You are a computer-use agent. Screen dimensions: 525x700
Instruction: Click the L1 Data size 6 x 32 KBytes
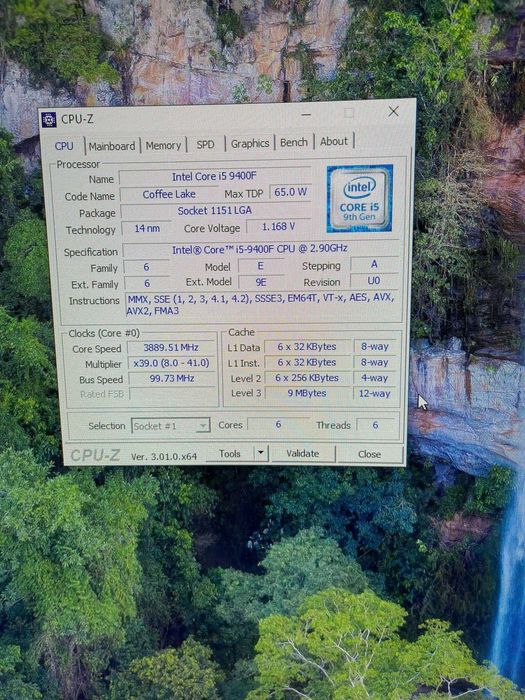click(x=307, y=347)
